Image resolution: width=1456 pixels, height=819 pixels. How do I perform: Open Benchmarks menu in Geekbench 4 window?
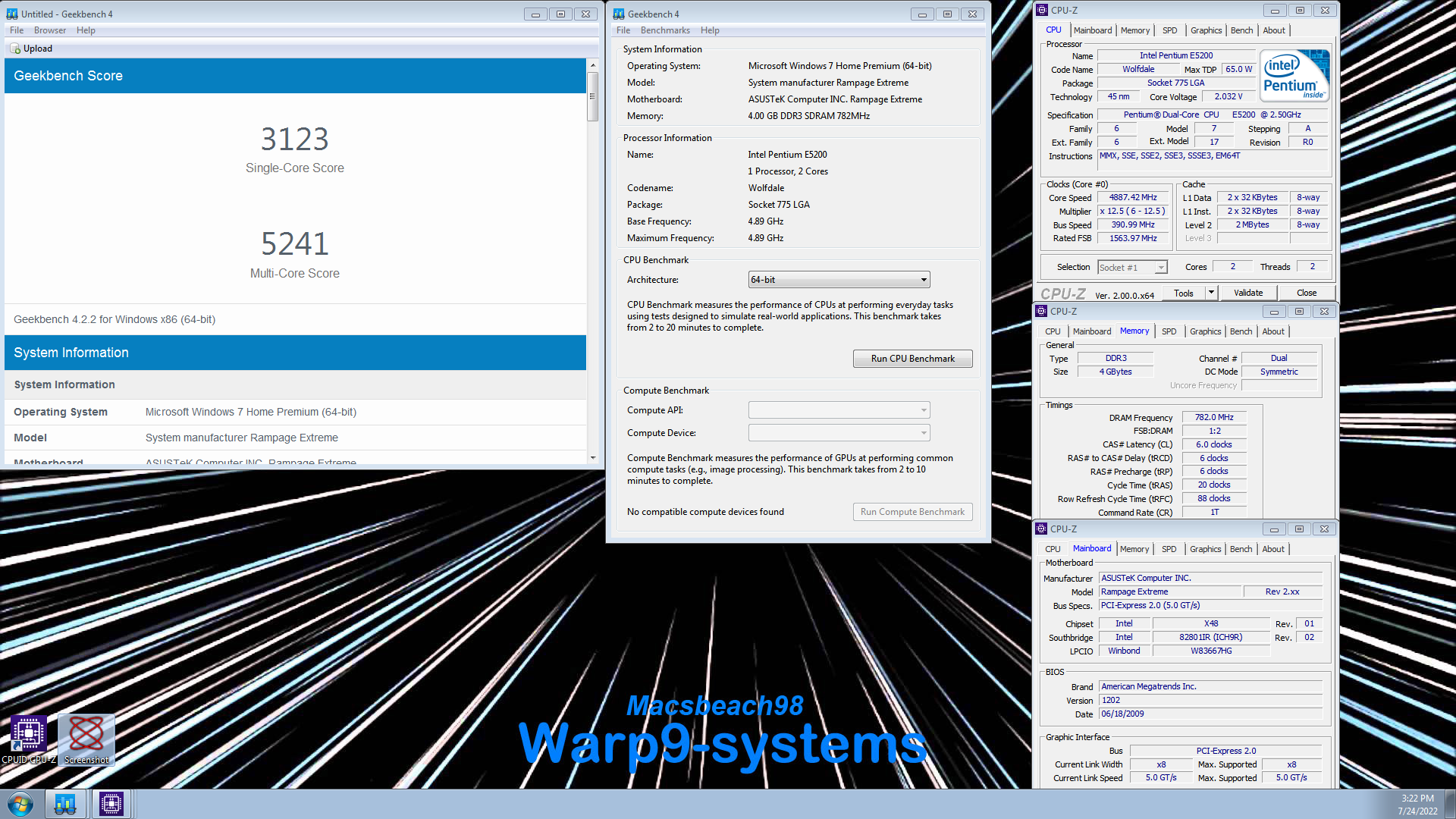click(665, 30)
